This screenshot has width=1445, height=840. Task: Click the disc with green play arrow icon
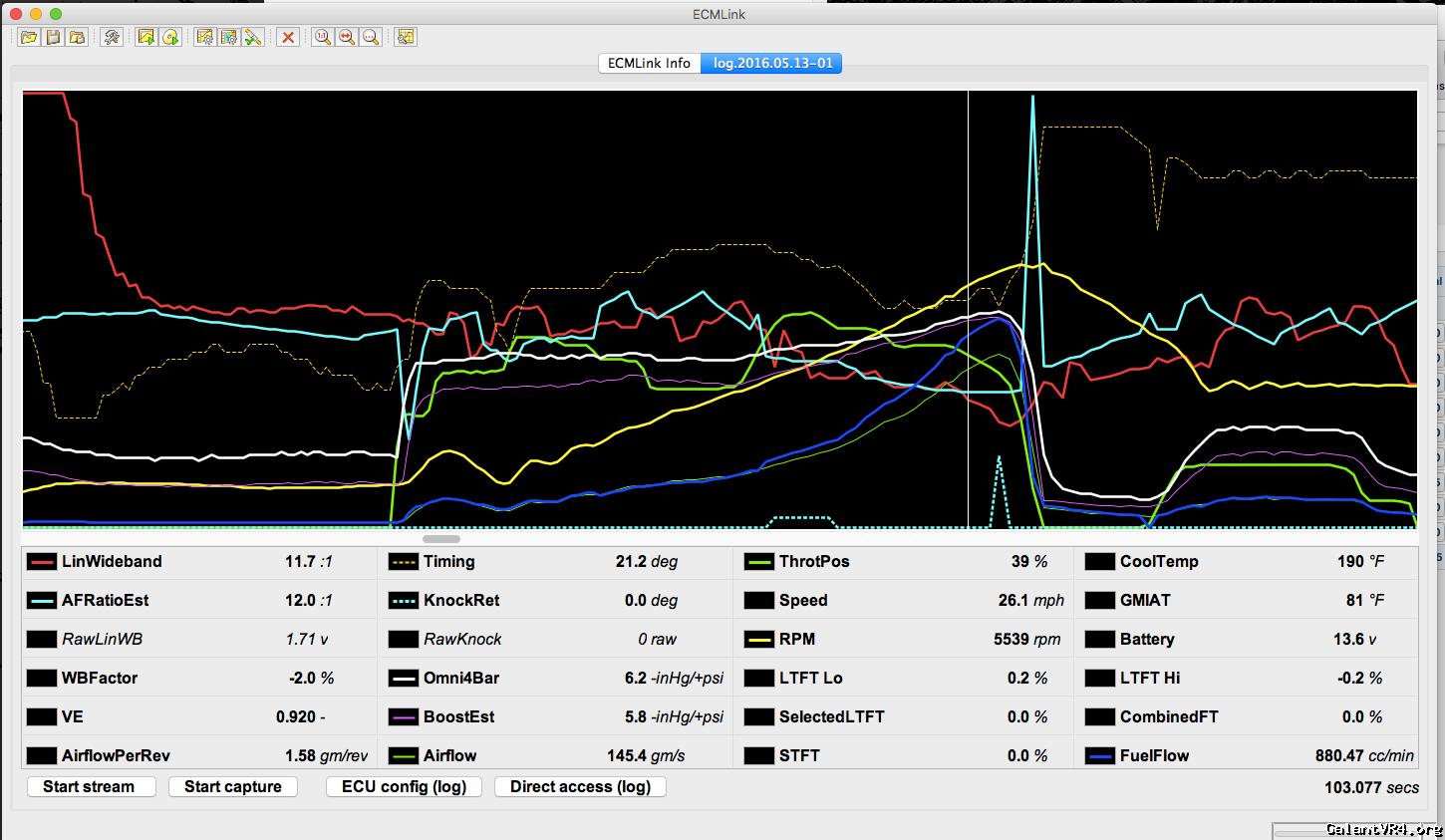170,37
